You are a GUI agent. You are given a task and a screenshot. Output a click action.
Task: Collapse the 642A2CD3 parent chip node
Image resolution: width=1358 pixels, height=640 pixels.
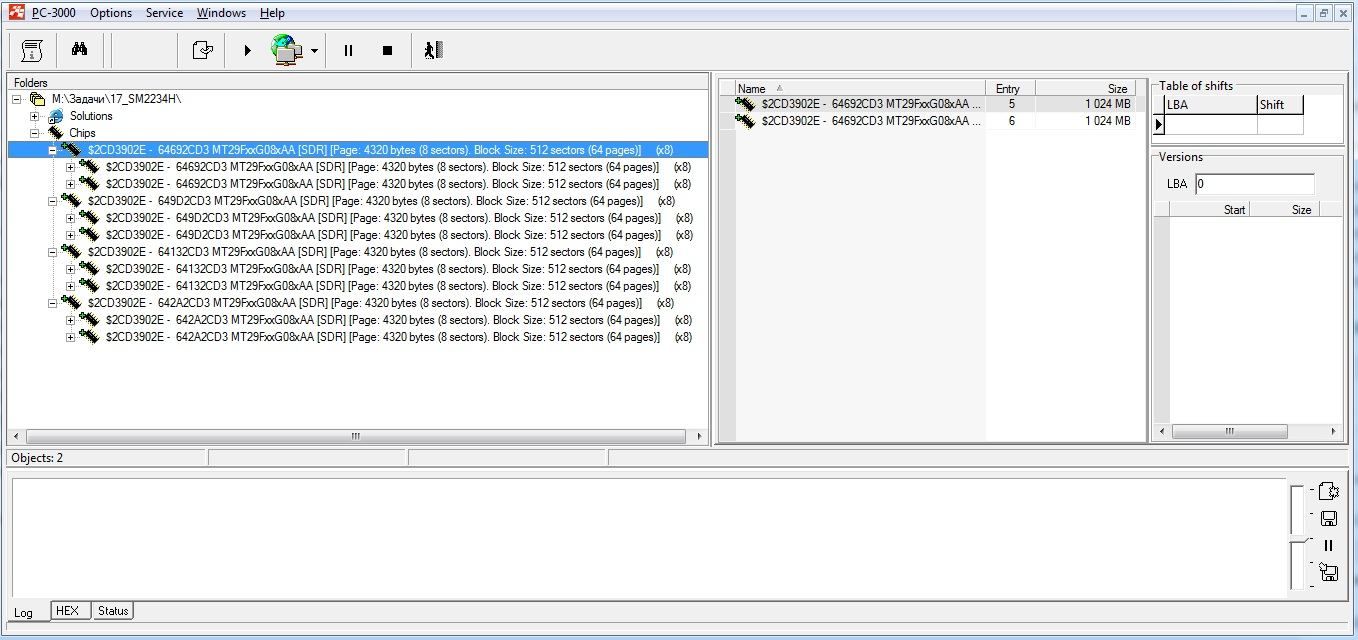point(53,303)
